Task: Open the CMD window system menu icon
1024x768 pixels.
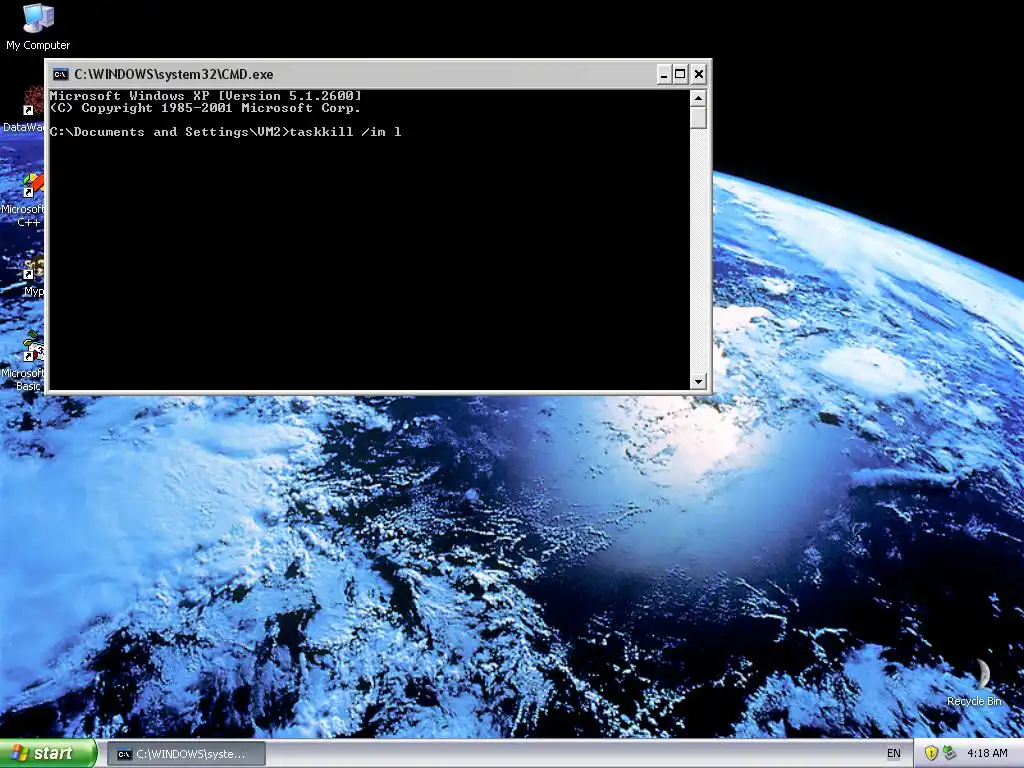Action: point(61,74)
